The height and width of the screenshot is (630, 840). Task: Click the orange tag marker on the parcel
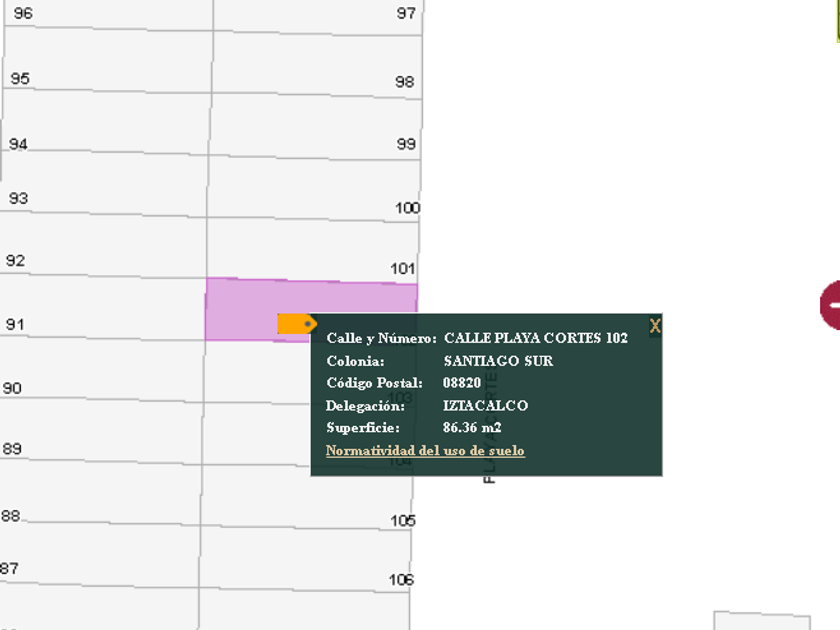tap(297, 324)
